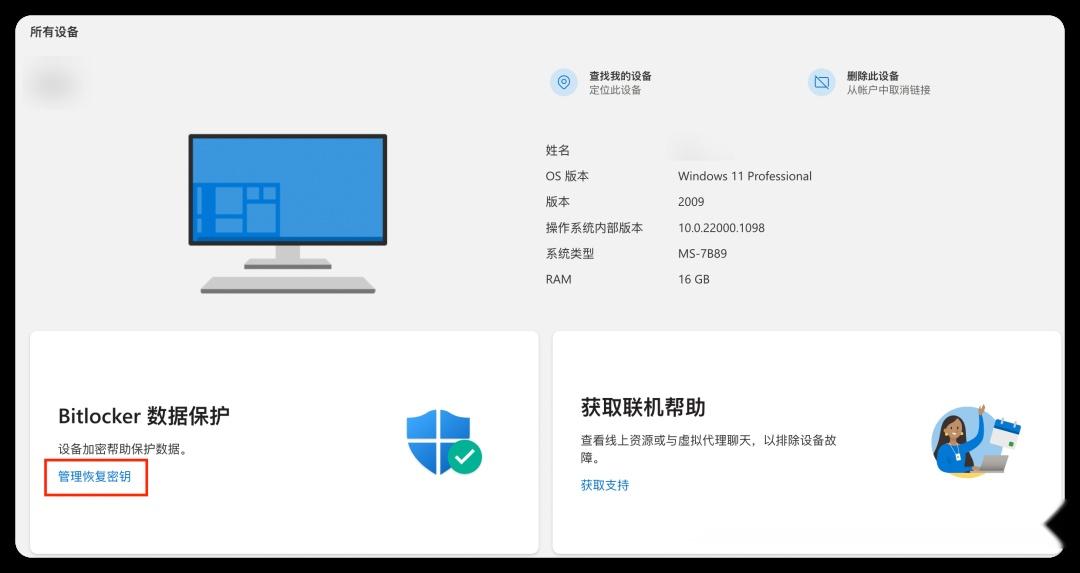Go back to 所有设备
Image resolution: width=1080 pixels, height=573 pixels.
click(54, 32)
